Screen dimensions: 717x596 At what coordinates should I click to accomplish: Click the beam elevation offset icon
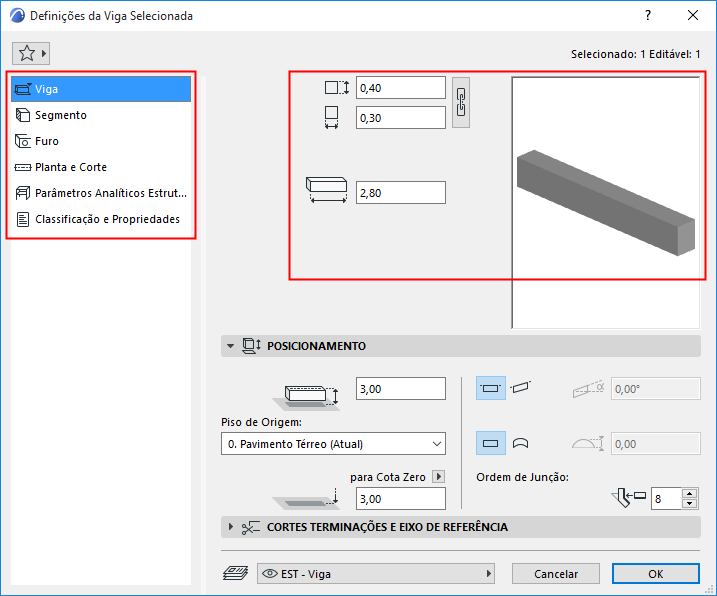[306, 396]
